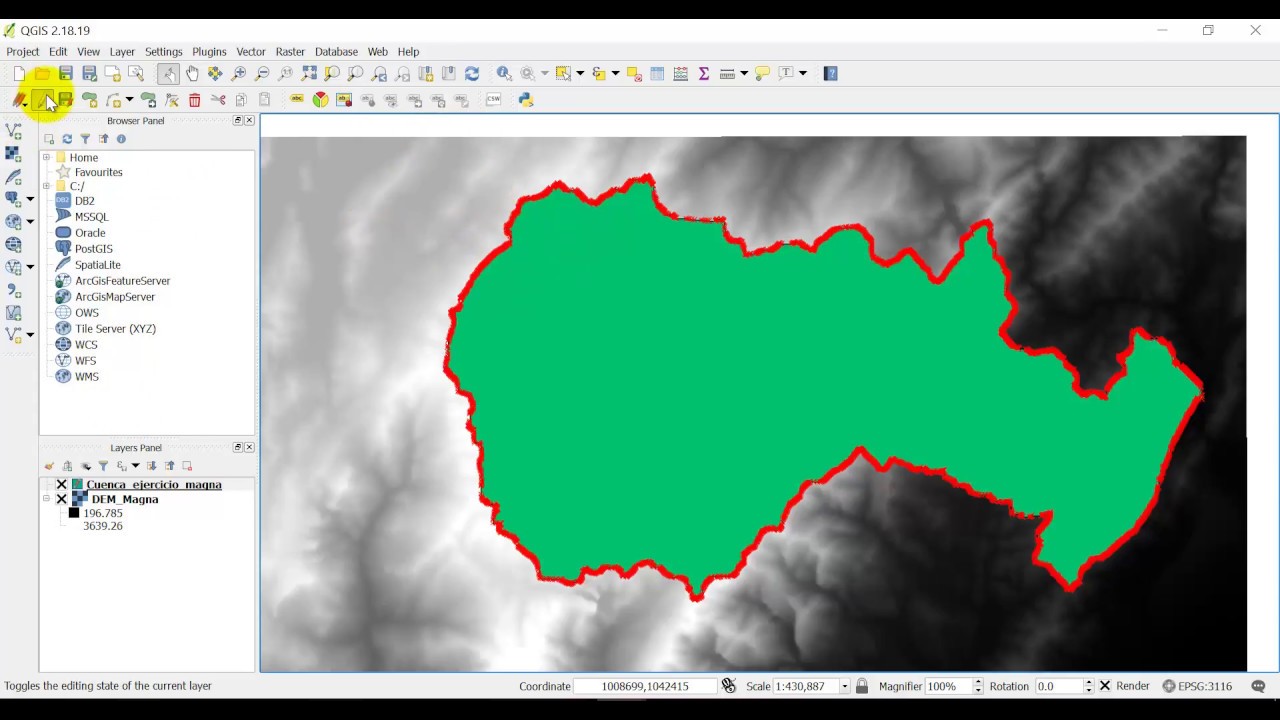
Task: Toggle the Render checkbox in status bar
Action: pyautogui.click(x=1105, y=686)
